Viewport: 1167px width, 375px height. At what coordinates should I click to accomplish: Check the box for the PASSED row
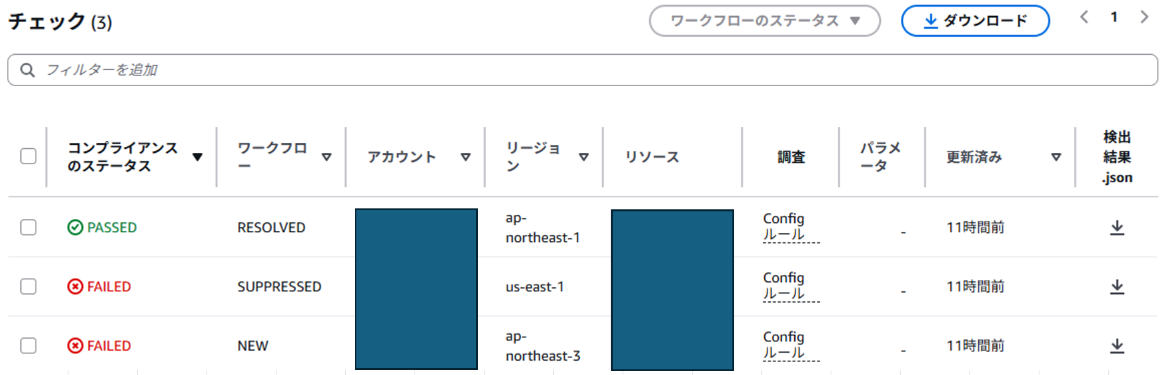point(28,228)
